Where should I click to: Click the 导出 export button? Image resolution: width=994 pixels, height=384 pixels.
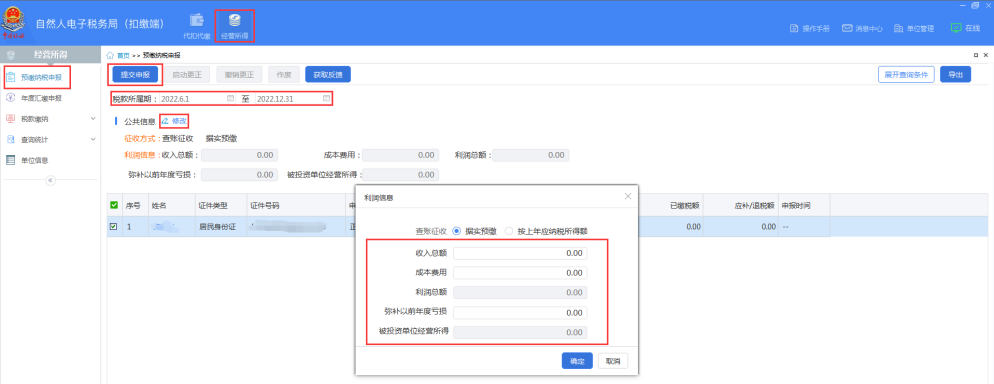click(955, 75)
